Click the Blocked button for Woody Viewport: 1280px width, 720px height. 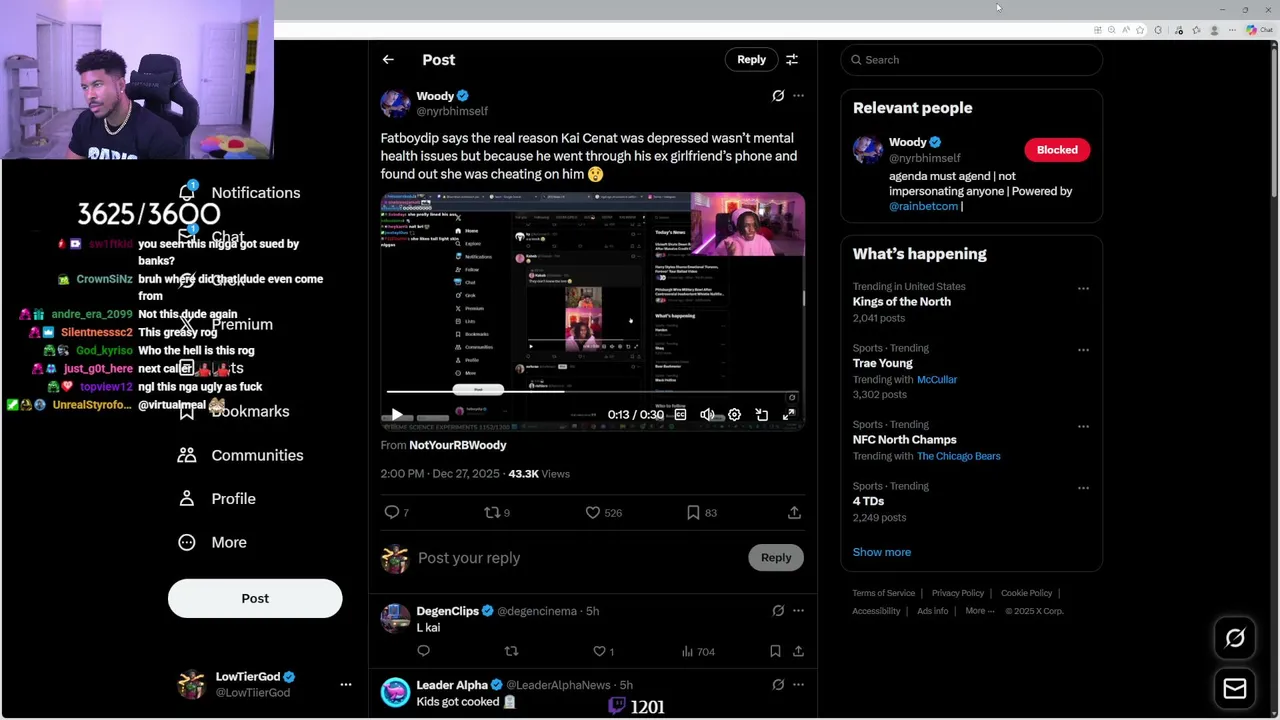(x=1057, y=150)
